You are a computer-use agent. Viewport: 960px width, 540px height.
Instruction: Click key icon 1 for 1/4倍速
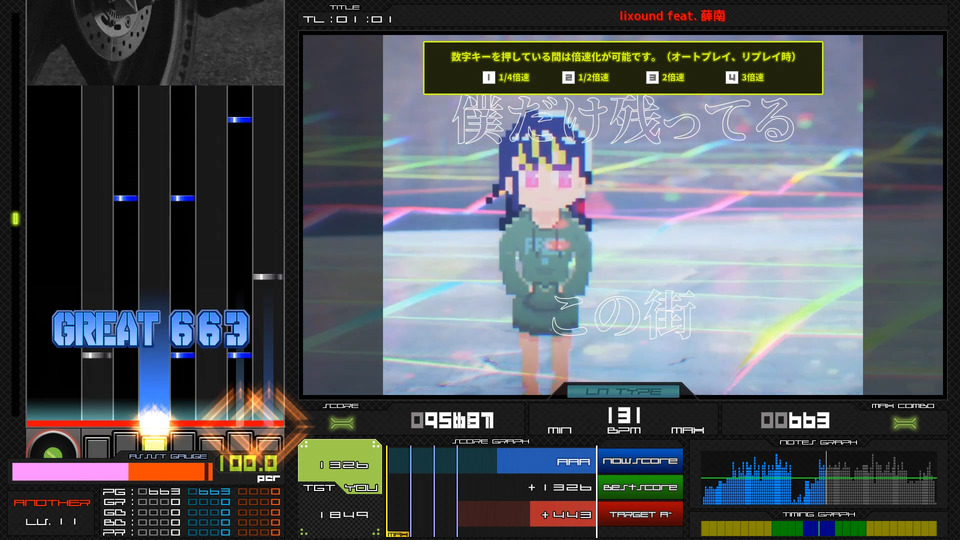[x=488, y=77]
